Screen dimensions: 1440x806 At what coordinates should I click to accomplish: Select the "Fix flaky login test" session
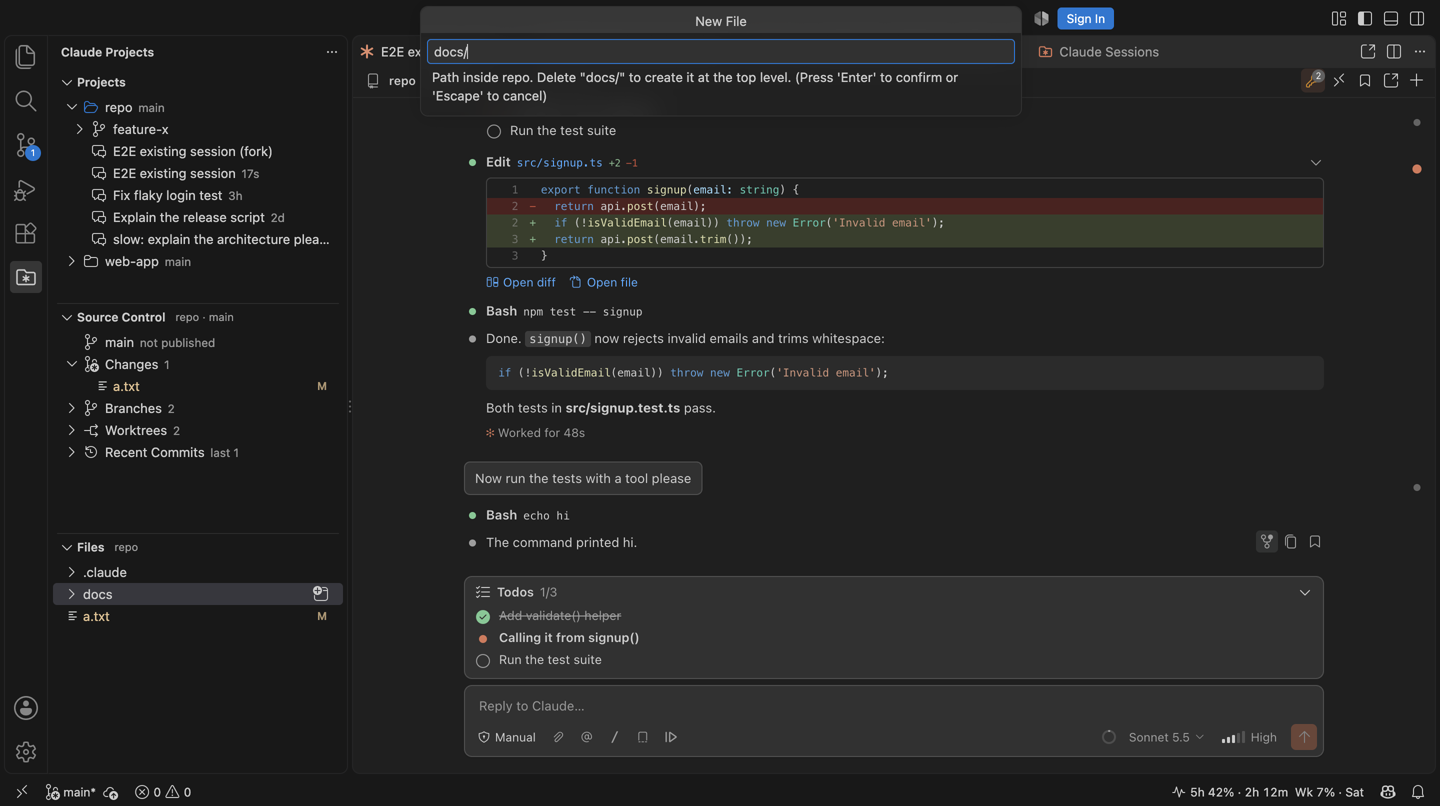[167, 196]
